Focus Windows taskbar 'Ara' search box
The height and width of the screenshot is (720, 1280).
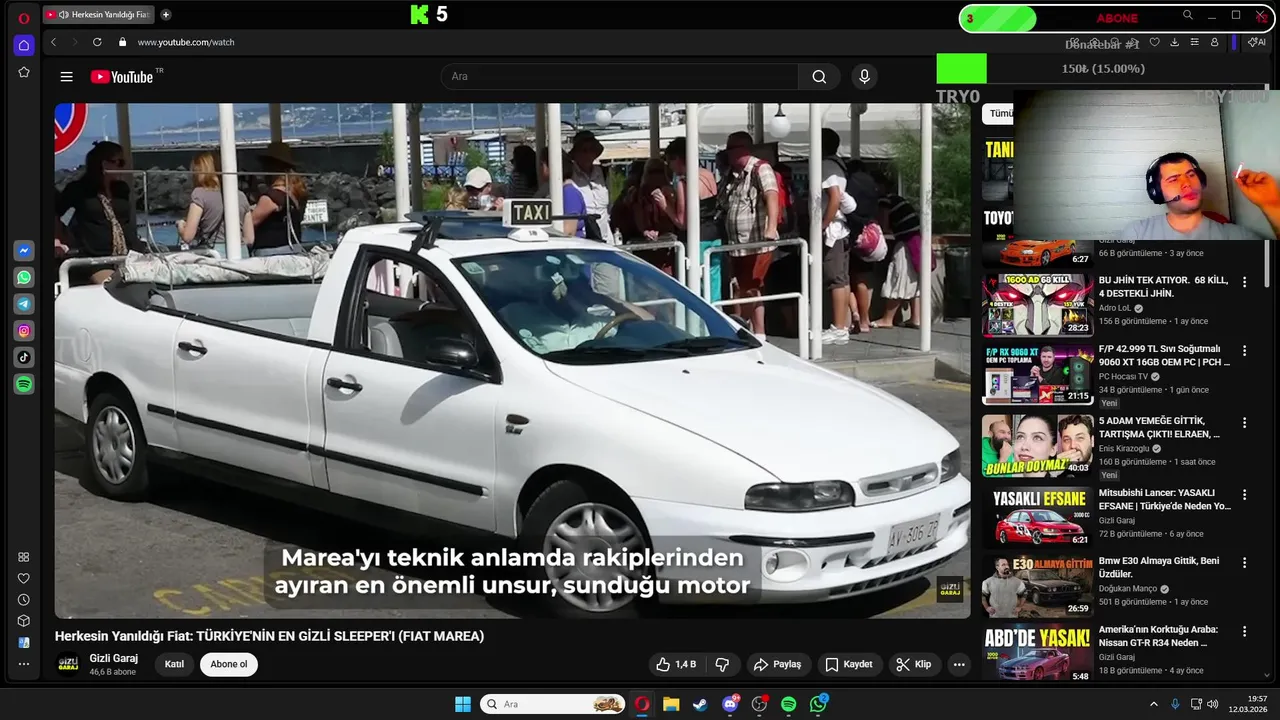click(x=553, y=704)
